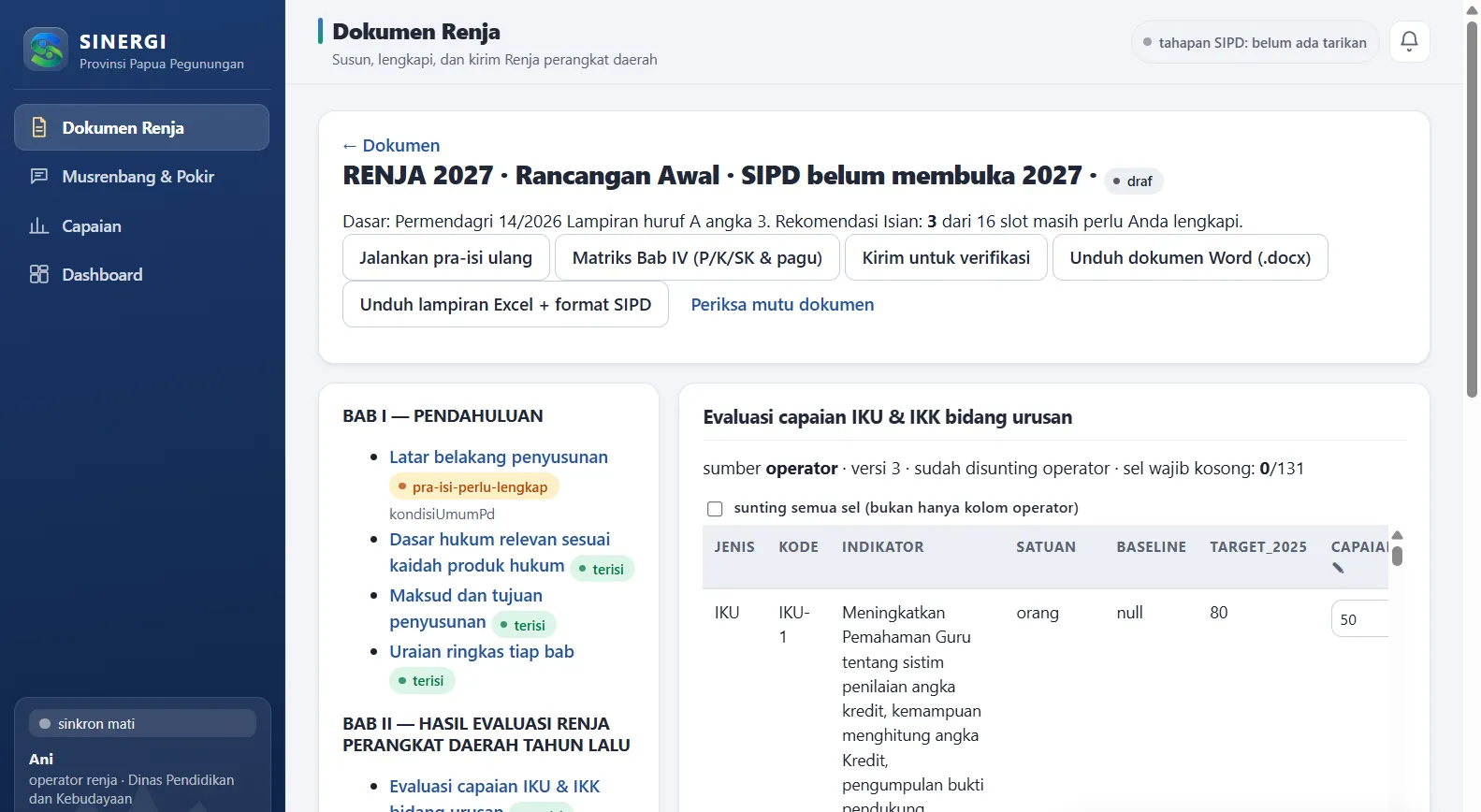This screenshot has height=812, width=1481.
Task: Click the 'tahapan SIPD: belum ada tarikan' status
Action: (1255, 42)
